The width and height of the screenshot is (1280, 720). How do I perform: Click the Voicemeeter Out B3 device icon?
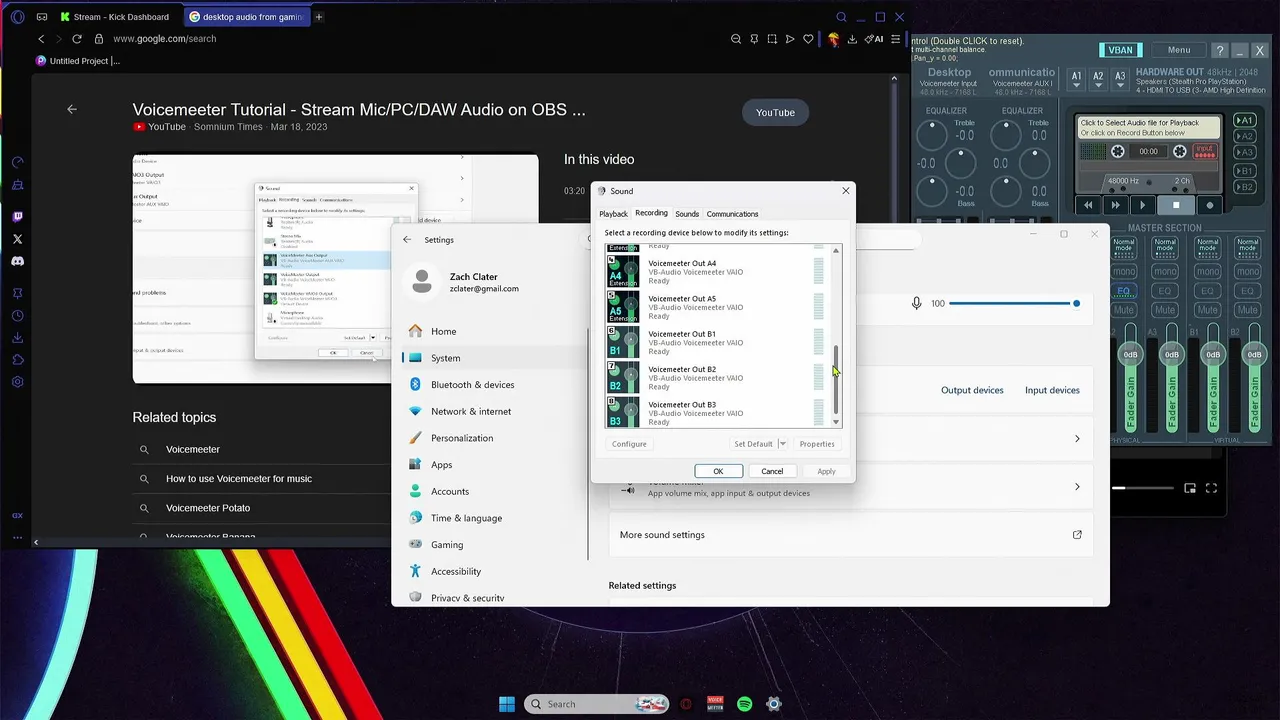pos(623,412)
